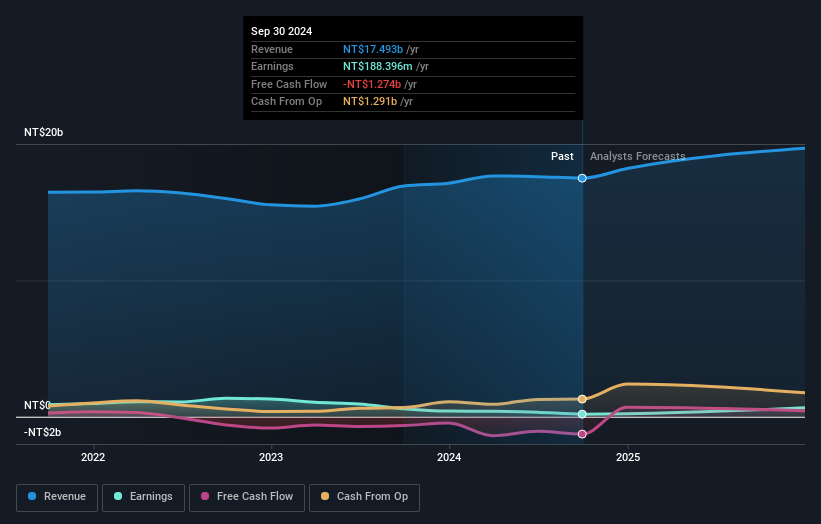
Task: Click the 2023 x-axis label
Action: [x=271, y=458]
